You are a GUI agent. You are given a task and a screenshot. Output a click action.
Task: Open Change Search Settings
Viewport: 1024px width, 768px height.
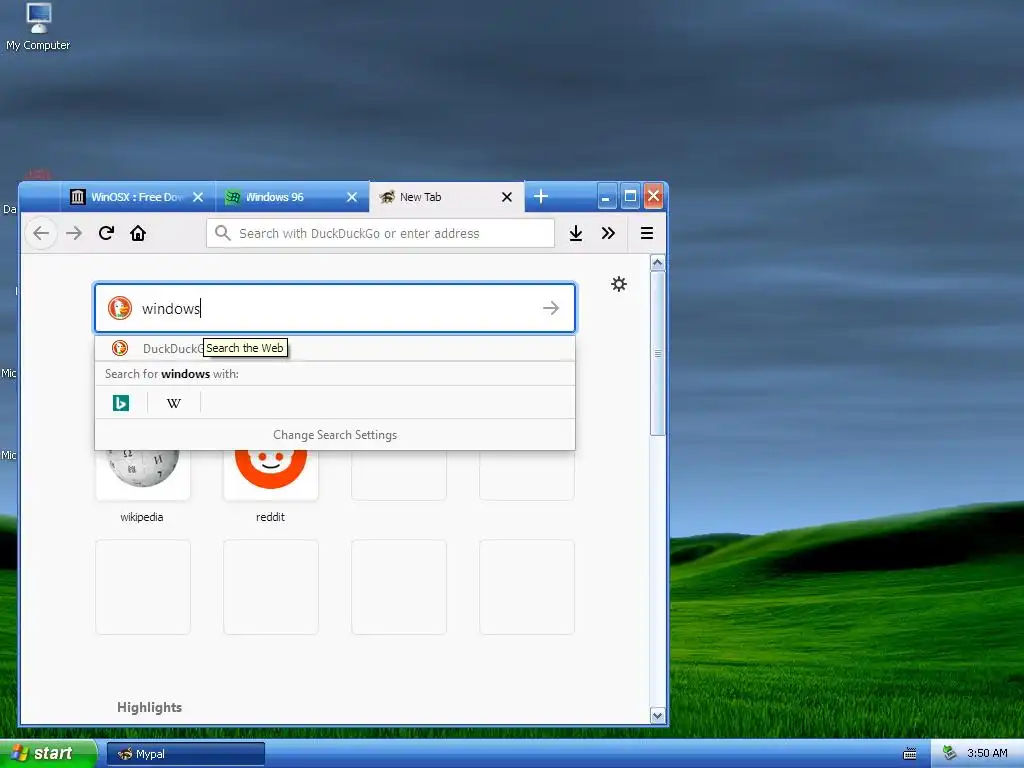[335, 435]
